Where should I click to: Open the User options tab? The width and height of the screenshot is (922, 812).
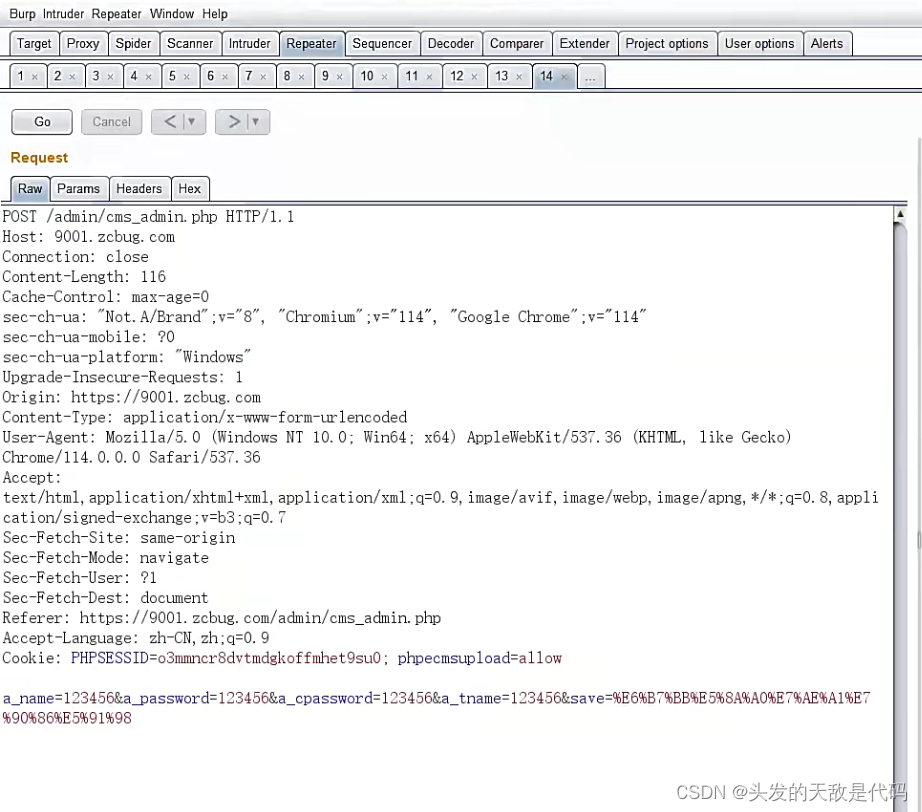[760, 44]
